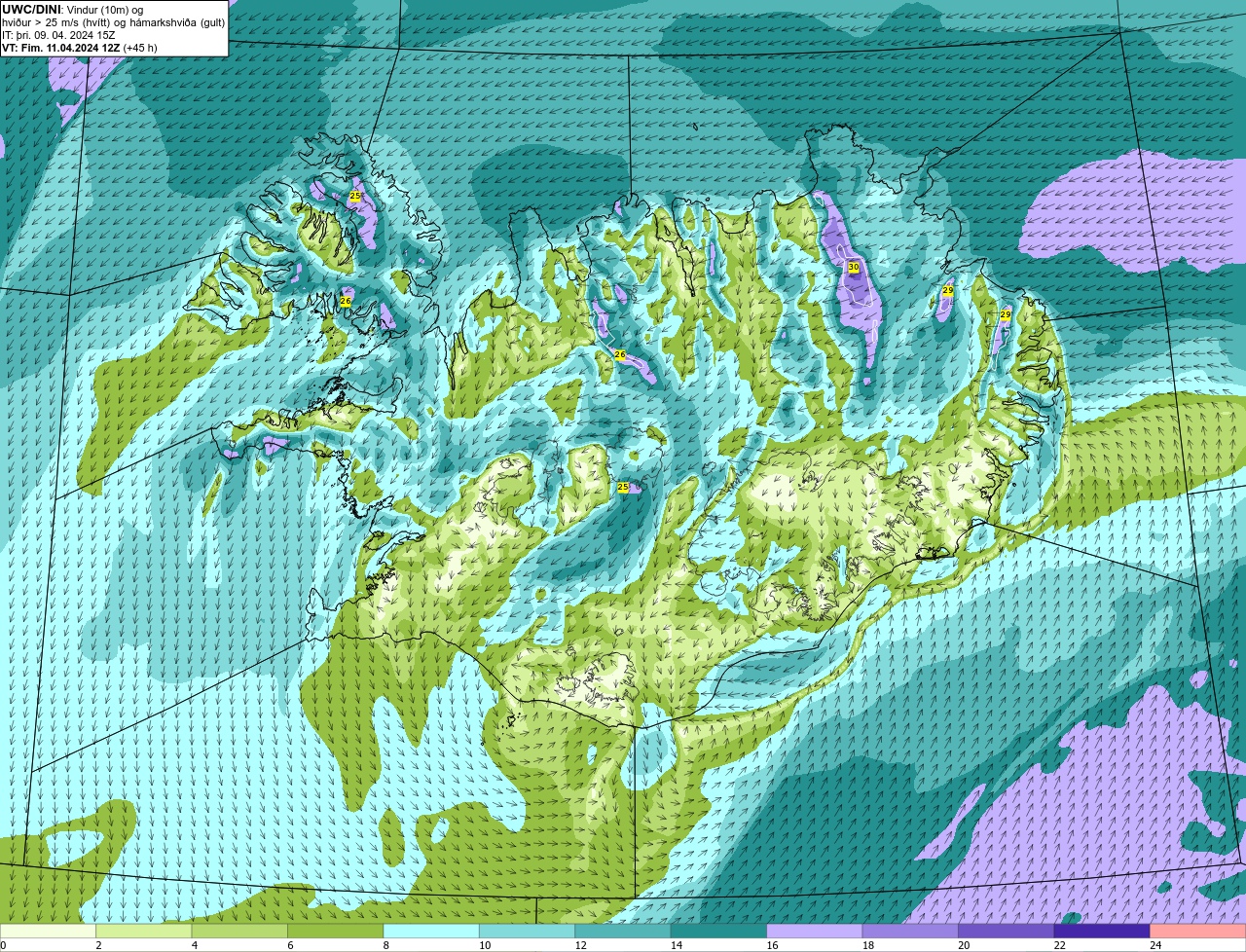This screenshot has height=952, width=1246.
Task: Click the 14–16 m/s dark teal swatch
Action: pyautogui.click(x=719, y=931)
